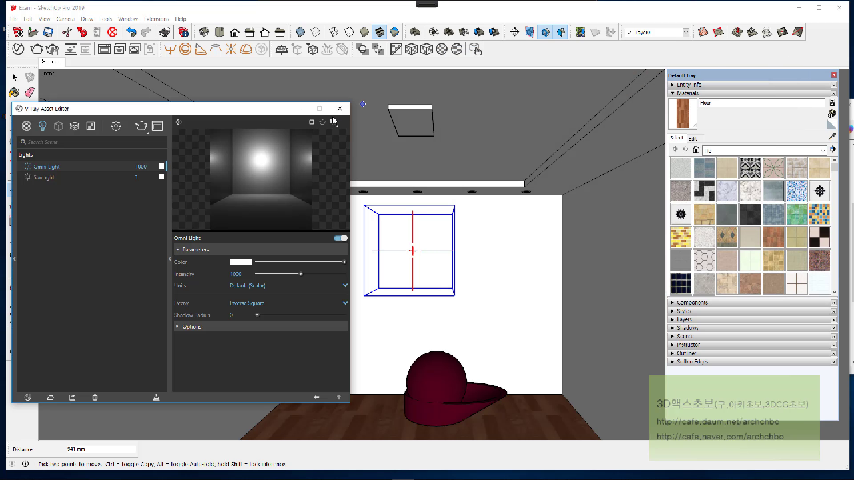The image size is (854, 480).
Task: Click the Cut scissors icon
Action: tap(66, 32)
